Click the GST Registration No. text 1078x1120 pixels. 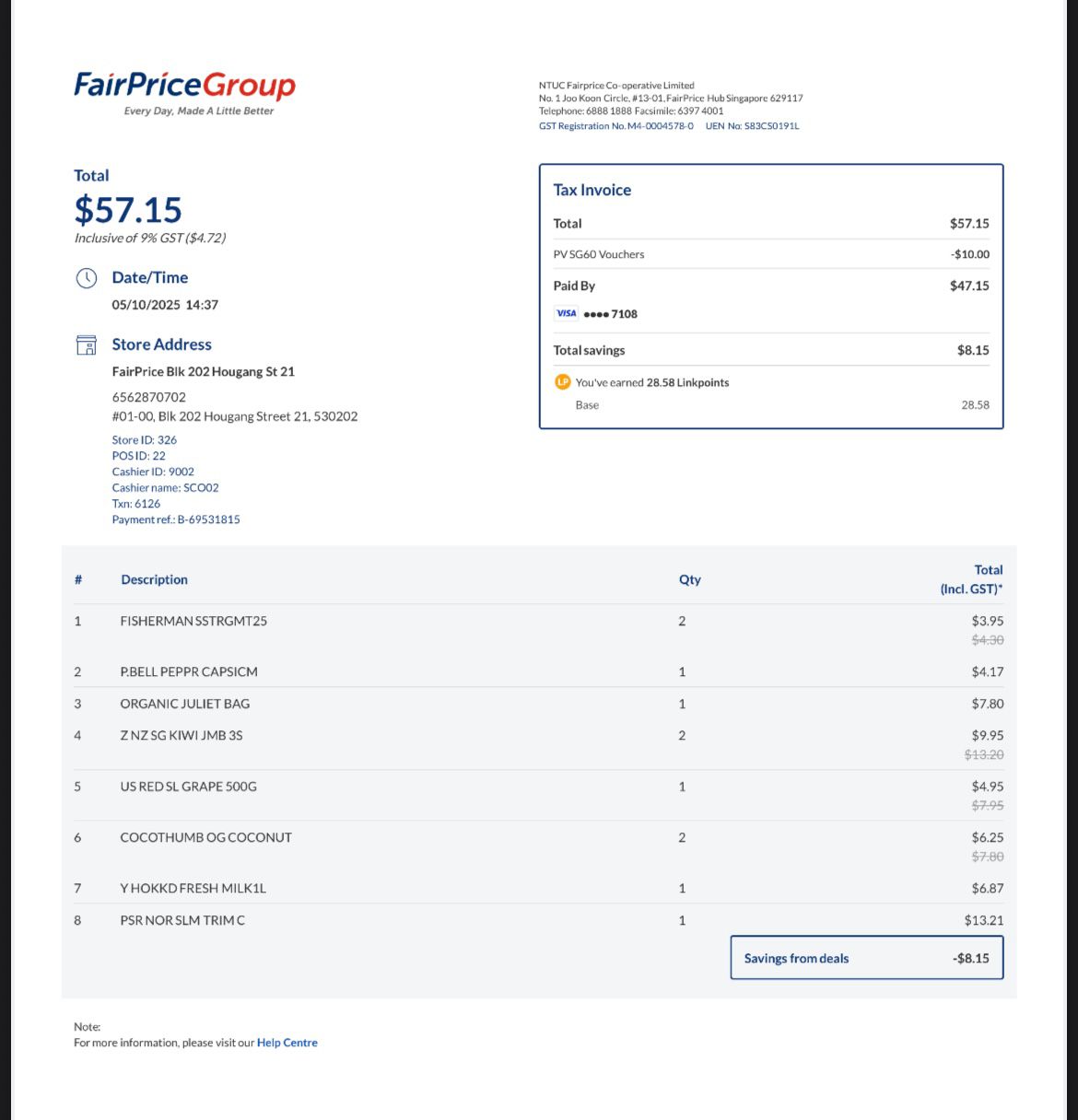coord(616,126)
